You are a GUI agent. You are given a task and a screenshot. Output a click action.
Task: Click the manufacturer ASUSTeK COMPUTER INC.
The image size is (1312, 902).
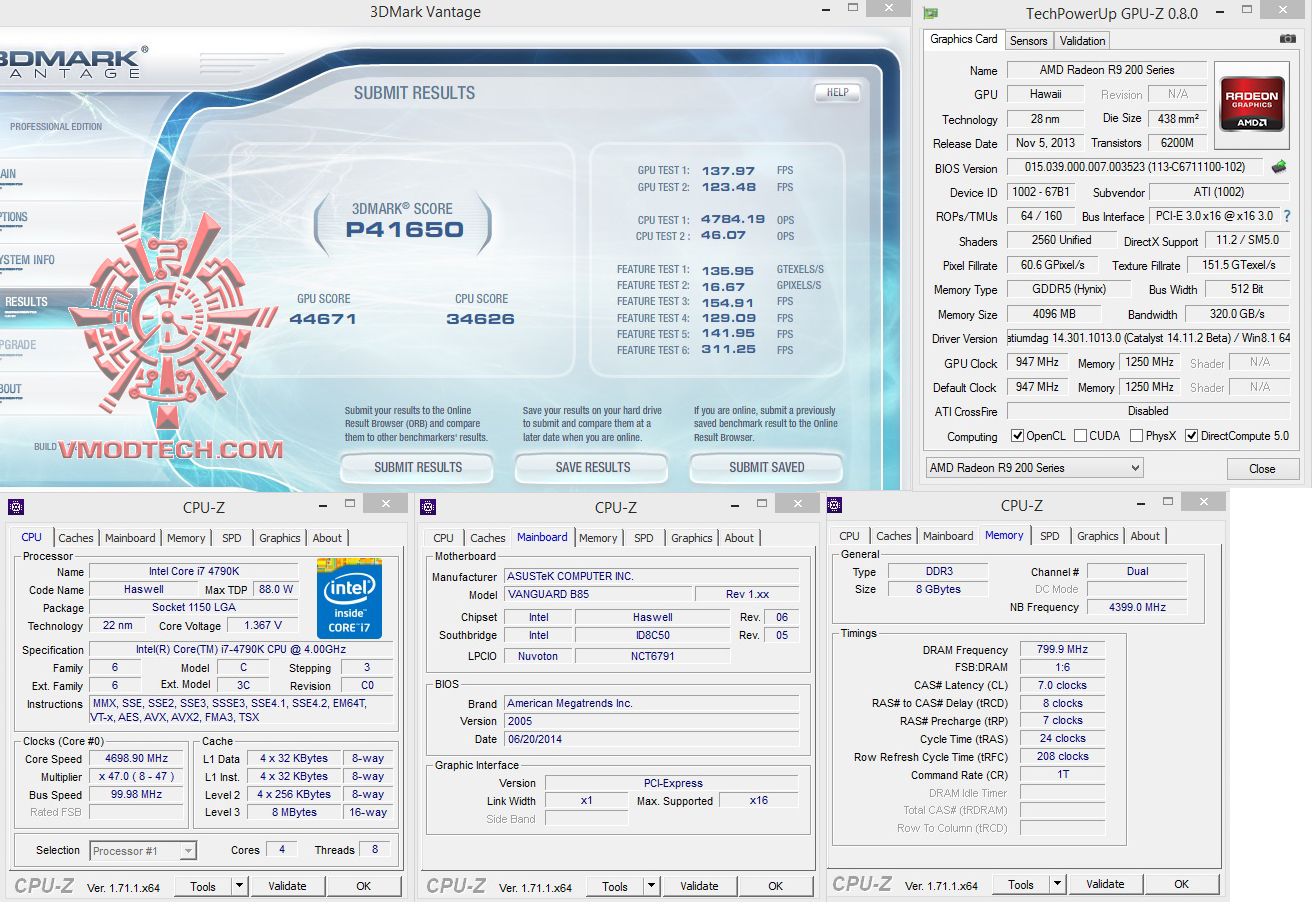point(651,577)
